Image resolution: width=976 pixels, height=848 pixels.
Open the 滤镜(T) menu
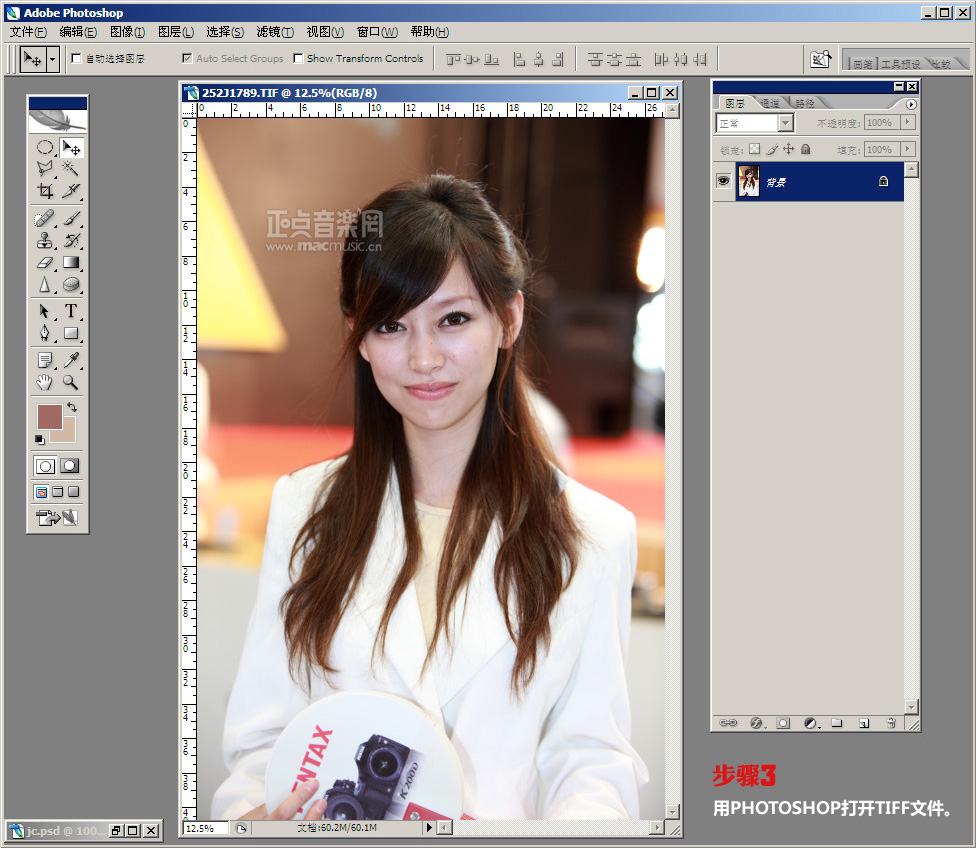275,32
